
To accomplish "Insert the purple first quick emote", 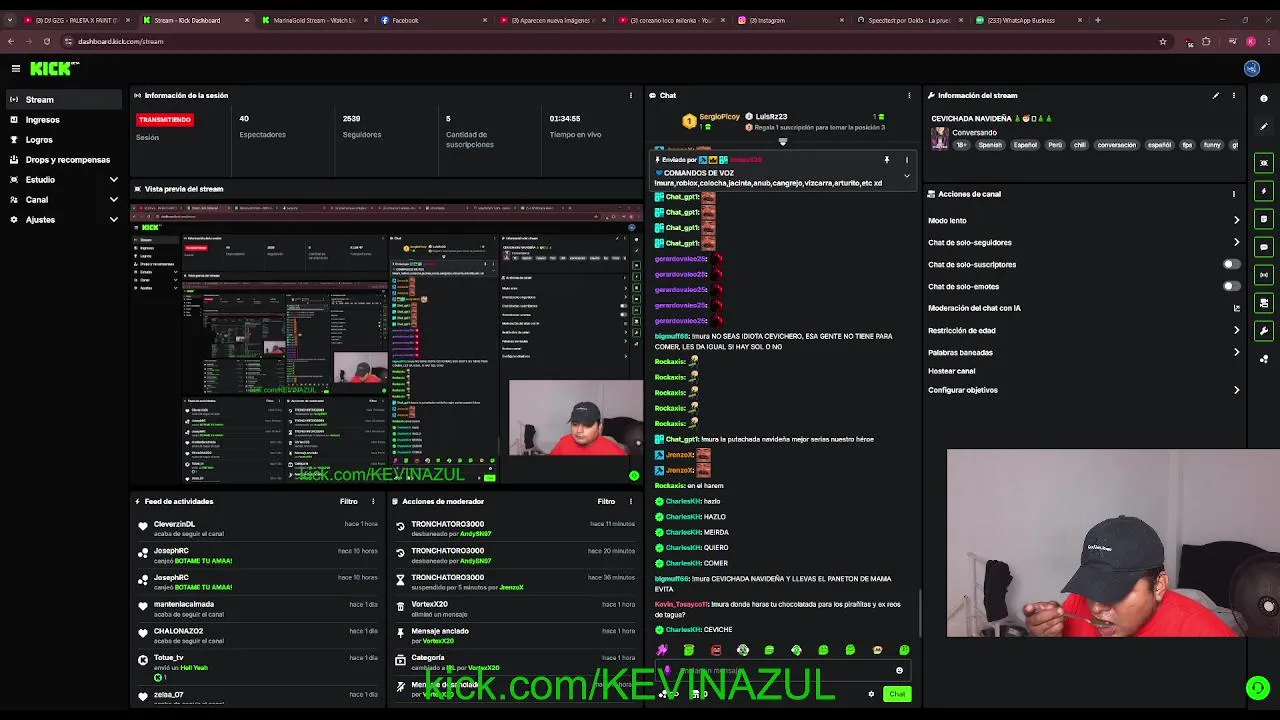I will coord(662,650).
